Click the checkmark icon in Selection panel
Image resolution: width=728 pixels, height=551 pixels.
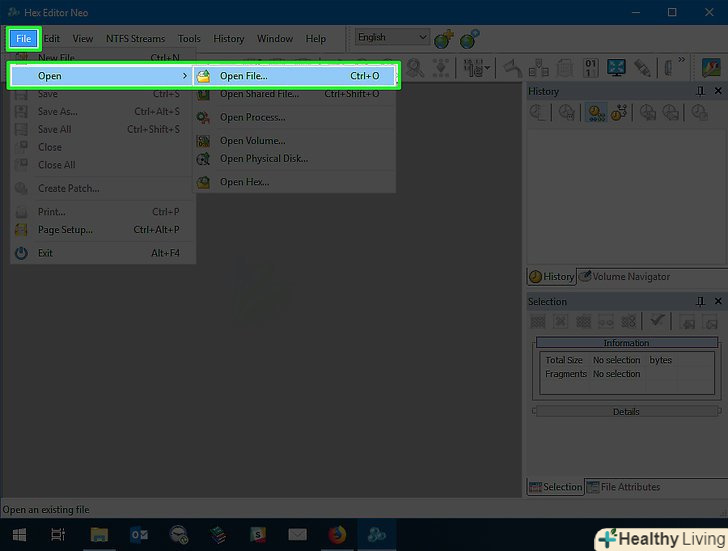[x=657, y=320]
